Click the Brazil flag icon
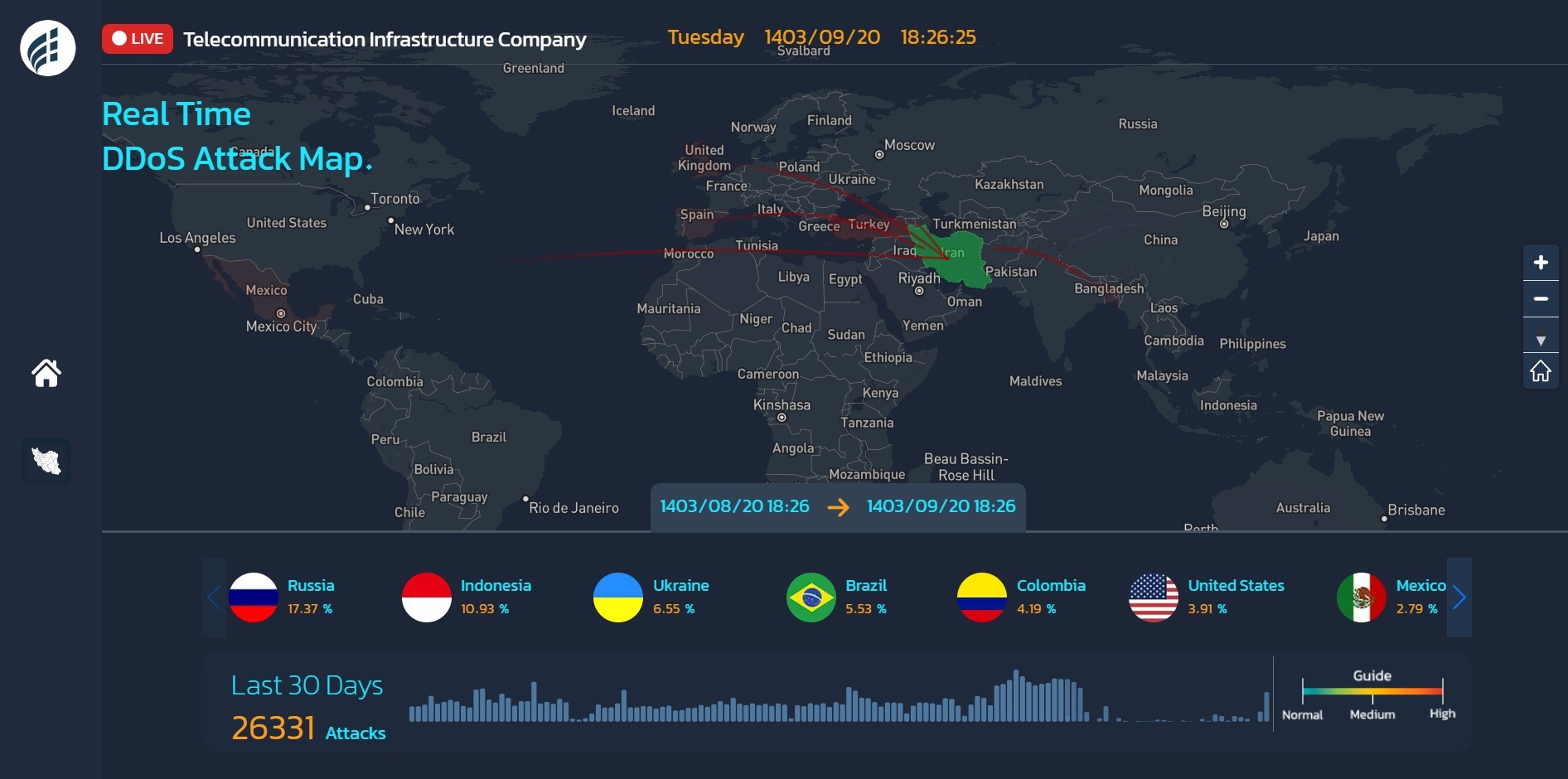The height and width of the screenshot is (779, 1568). pos(811,598)
